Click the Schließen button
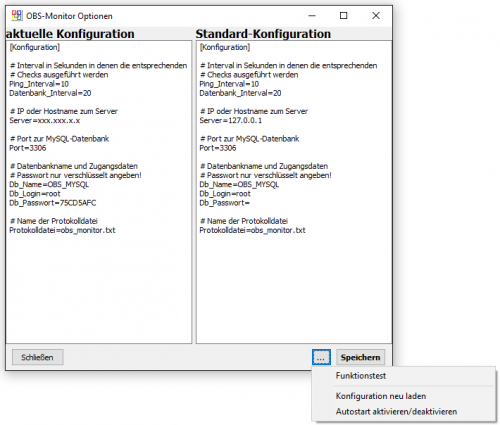Viewport: 500px width, 425px height. pos(37,357)
